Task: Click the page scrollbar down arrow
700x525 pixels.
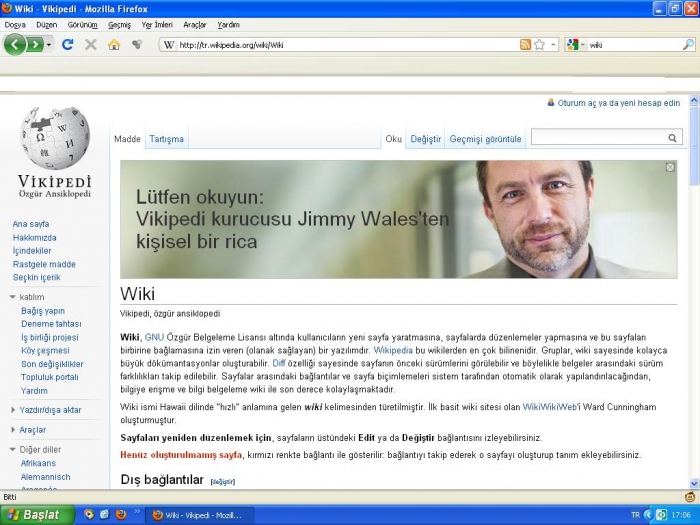Action: pyautogui.click(x=694, y=483)
